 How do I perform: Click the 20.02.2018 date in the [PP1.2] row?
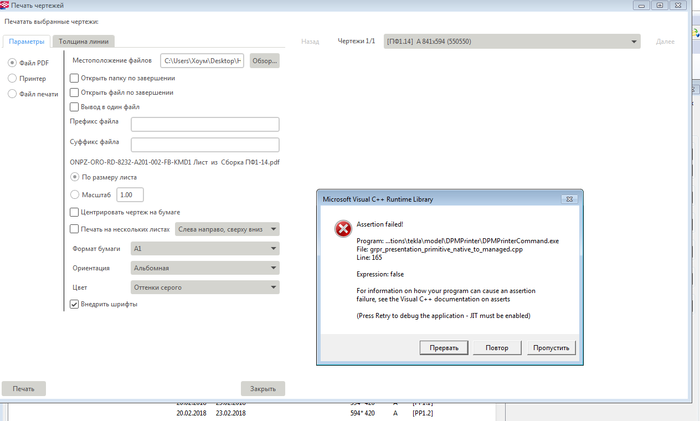191,413
